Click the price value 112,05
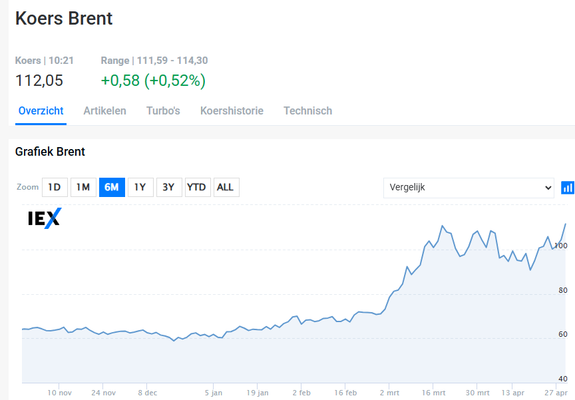The width and height of the screenshot is (575, 400). click(x=39, y=81)
